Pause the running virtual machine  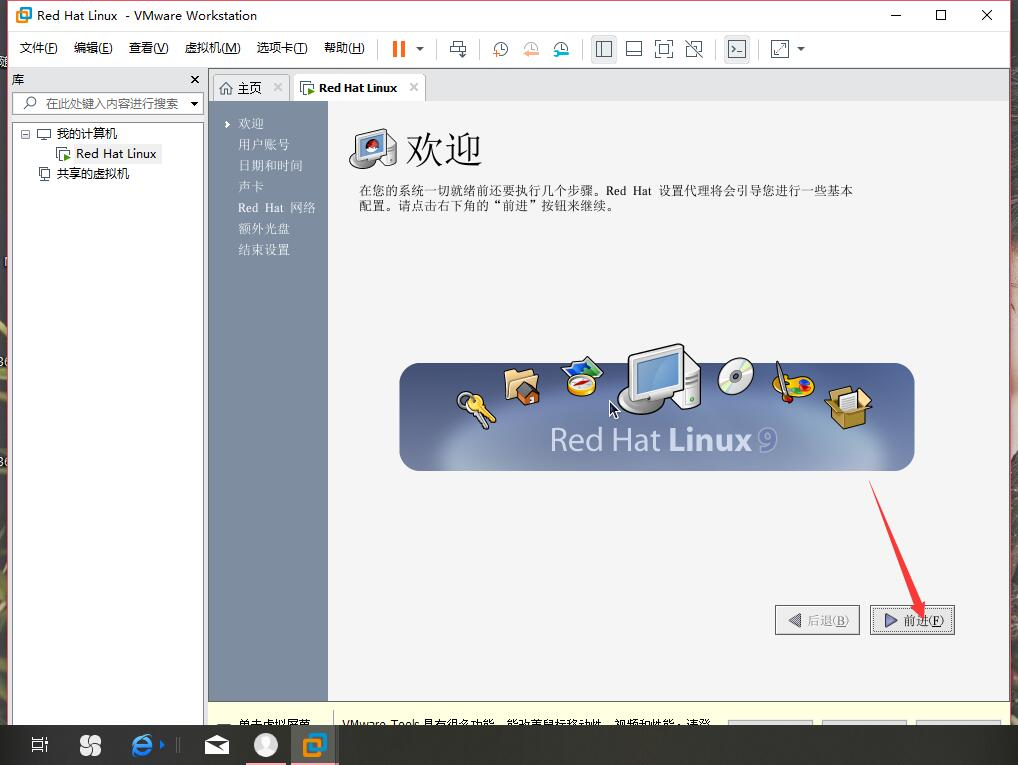click(x=399, y=49)
